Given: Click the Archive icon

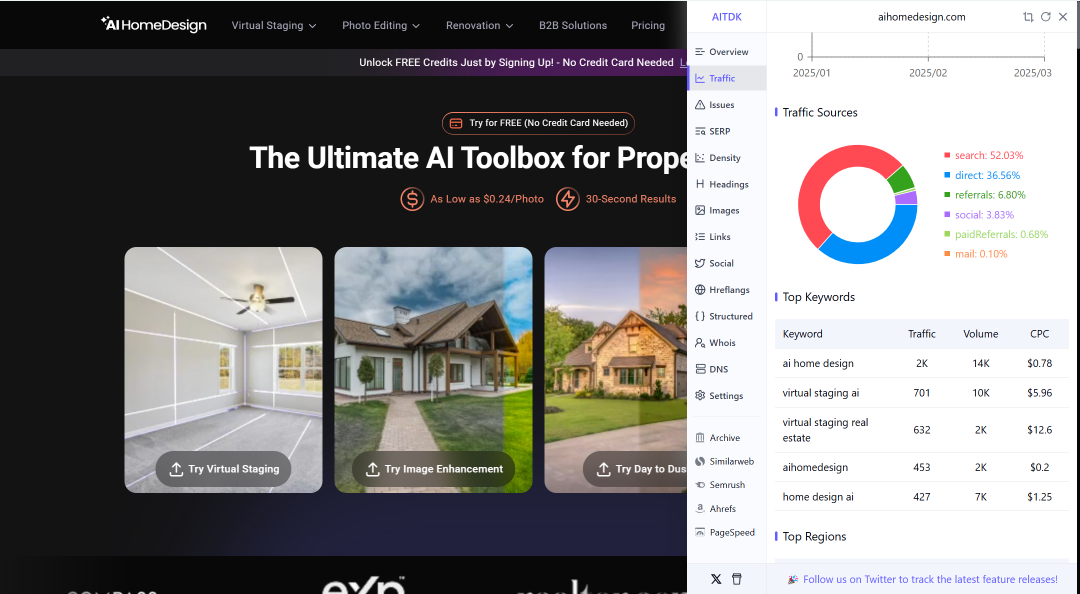Looking at the screenshot, I should point(700,438).
